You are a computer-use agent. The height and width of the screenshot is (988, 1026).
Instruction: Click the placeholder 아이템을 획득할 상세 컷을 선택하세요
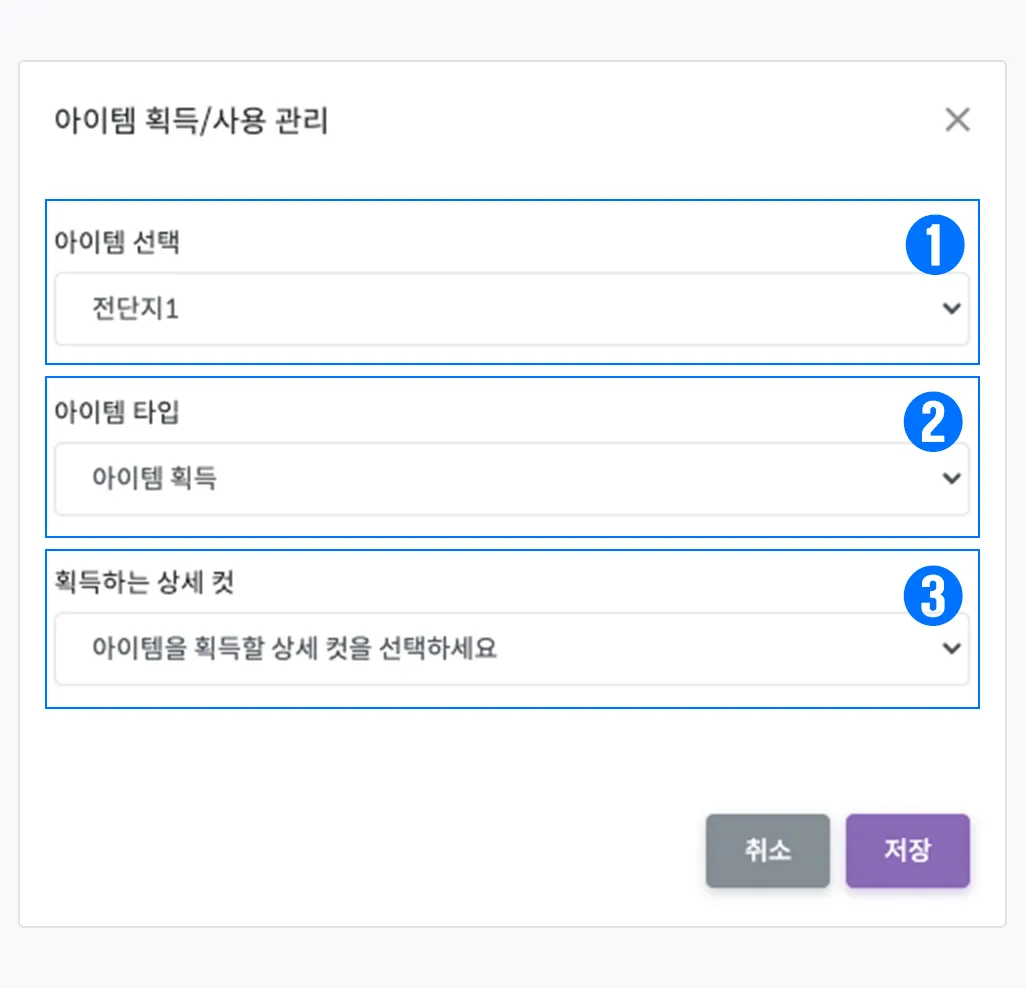point(294,649)
